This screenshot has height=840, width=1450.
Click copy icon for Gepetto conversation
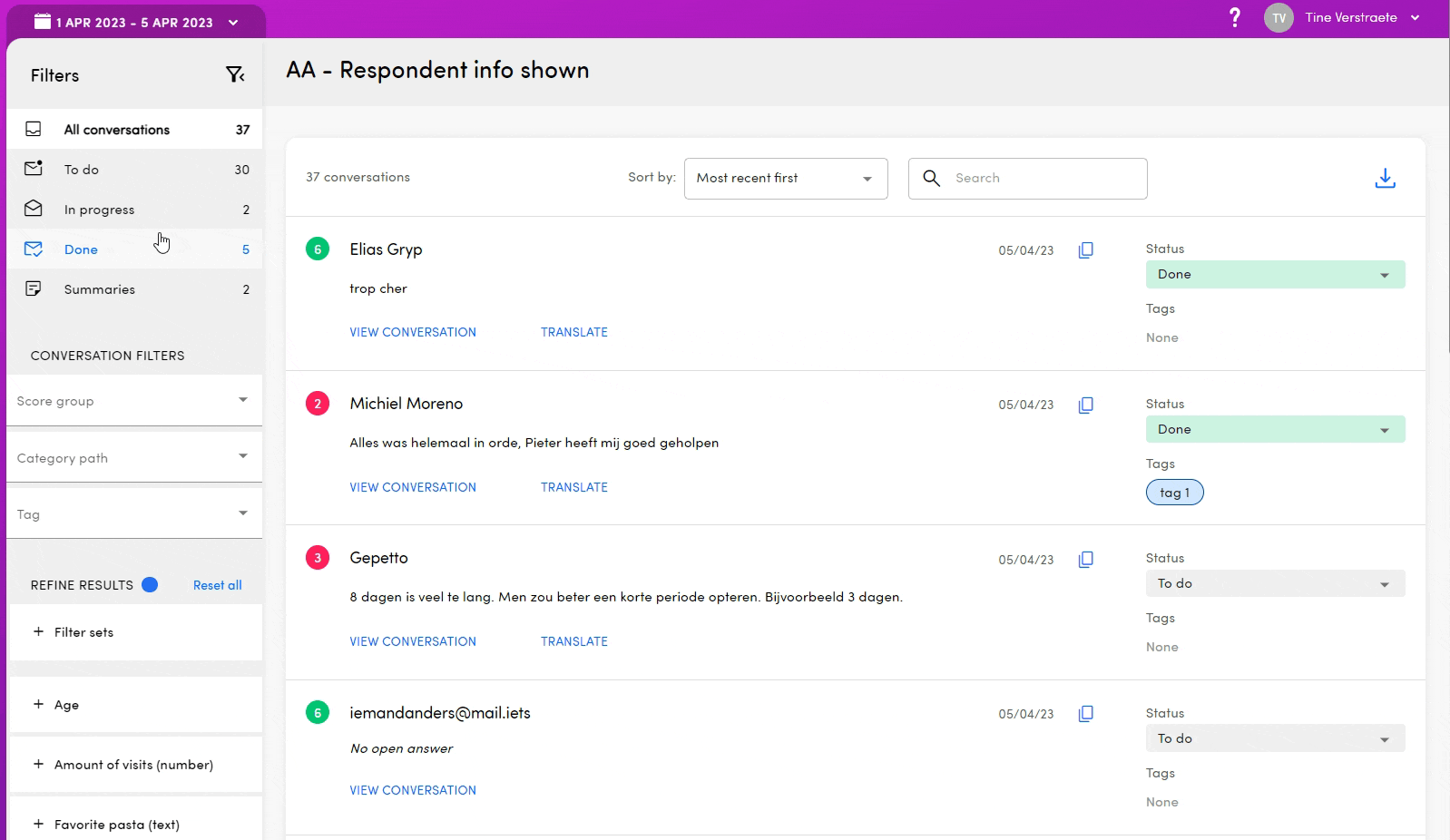pos(1085,560)
